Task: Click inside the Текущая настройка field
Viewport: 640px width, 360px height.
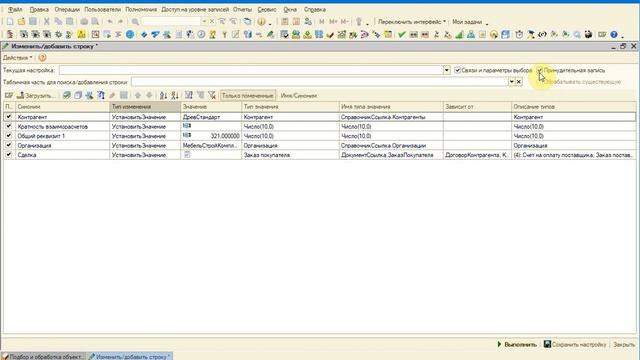Action: (251, 70)
